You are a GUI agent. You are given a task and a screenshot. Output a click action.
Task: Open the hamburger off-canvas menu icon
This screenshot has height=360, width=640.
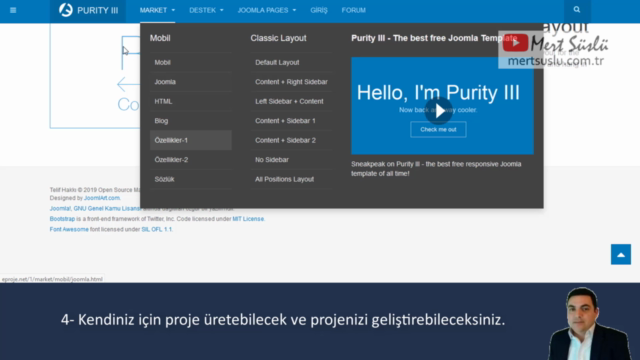coord(13,10)
